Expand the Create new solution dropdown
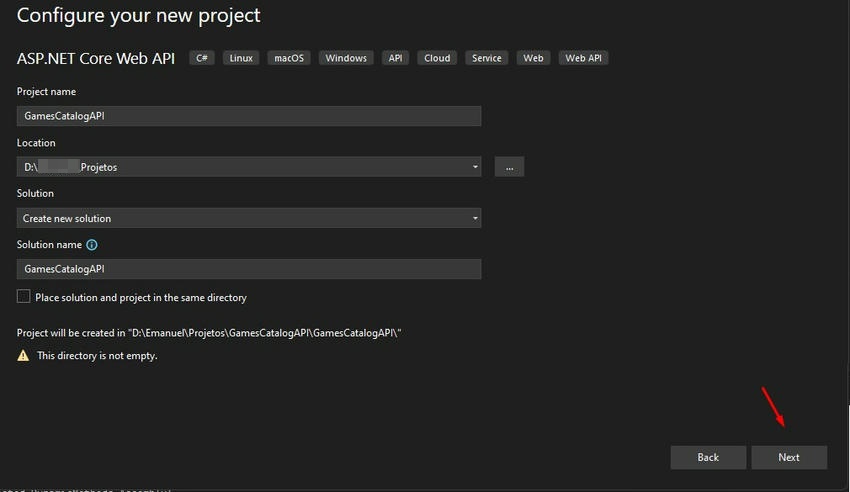The height and width of the screenshot is (492, 850). [x=249, y=218]
